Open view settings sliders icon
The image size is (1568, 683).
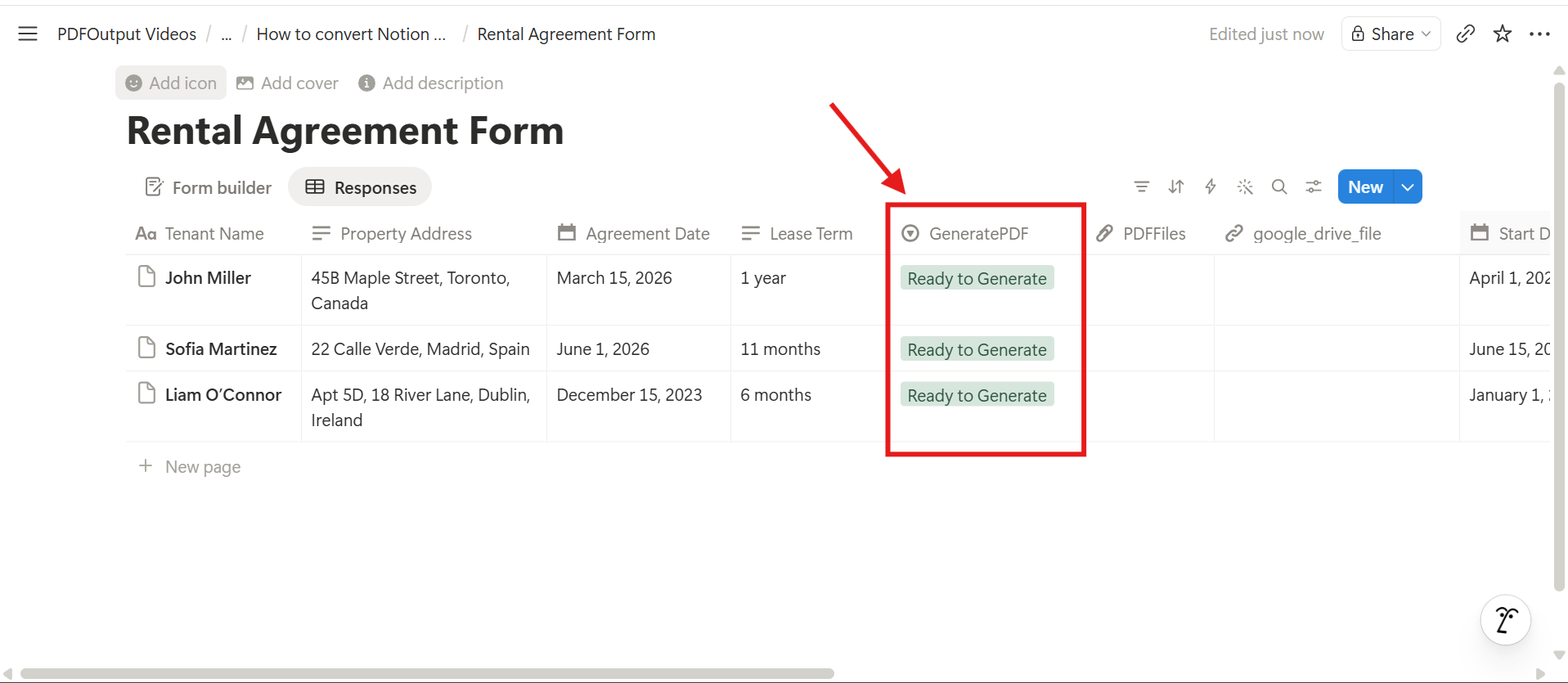[x=1314, y=187]
